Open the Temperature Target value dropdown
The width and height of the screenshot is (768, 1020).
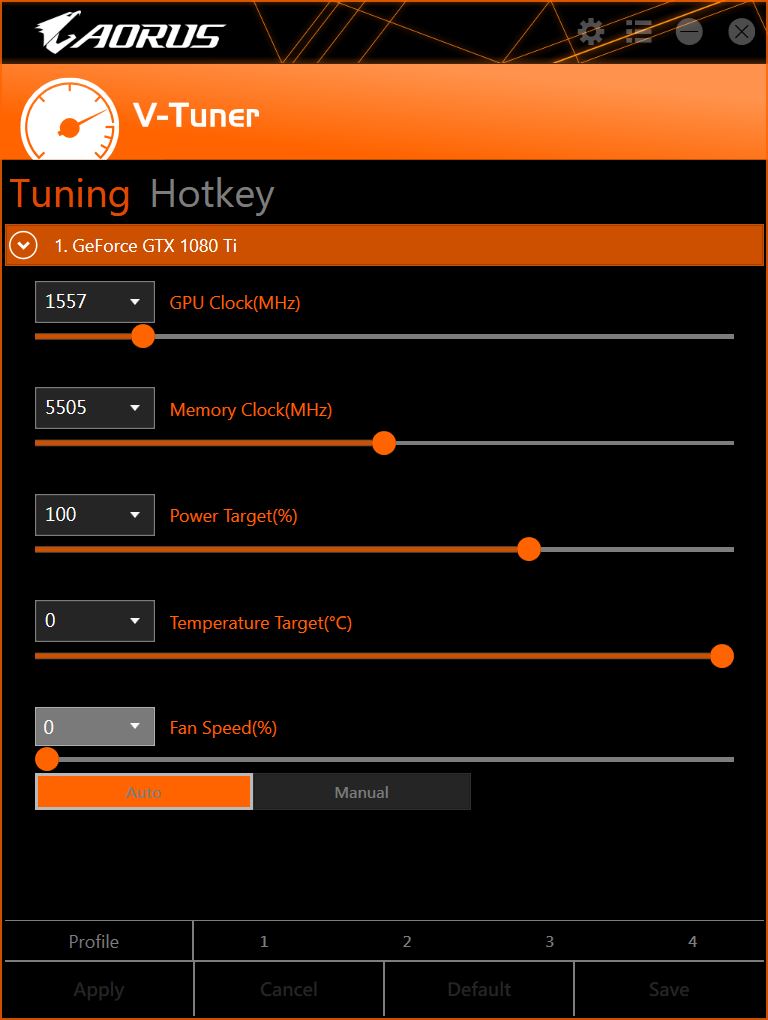click(95, 621)
